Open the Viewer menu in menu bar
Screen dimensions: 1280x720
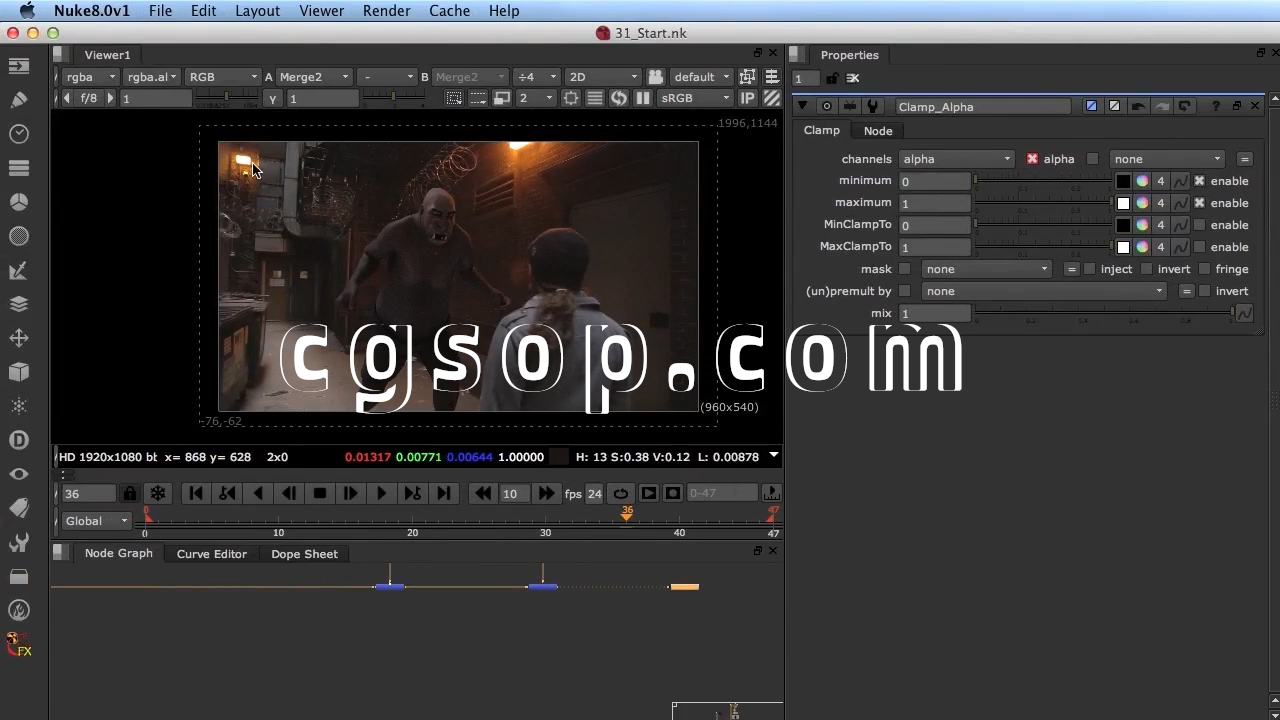click(321, 11)
